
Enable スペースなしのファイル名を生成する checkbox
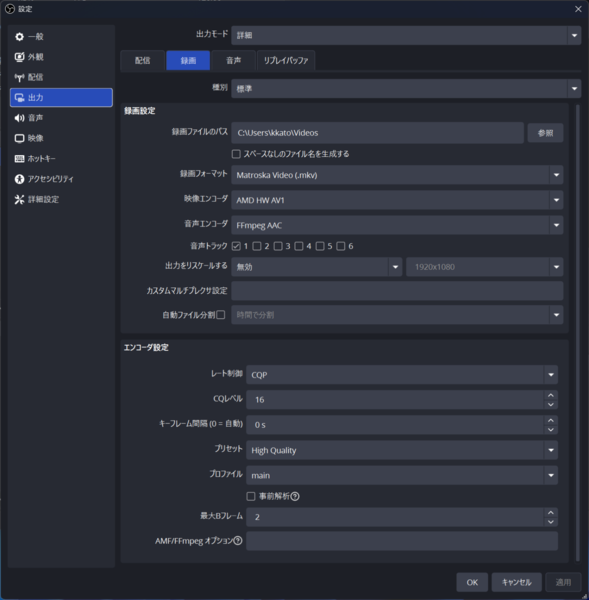click(236, 154)
